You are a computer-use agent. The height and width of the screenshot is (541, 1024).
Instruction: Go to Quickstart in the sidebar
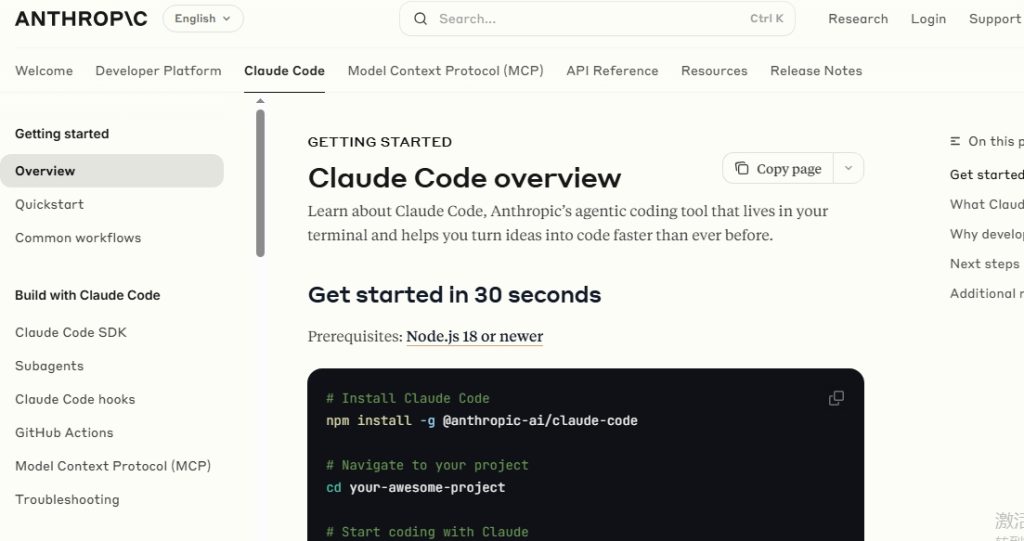point(50,205)
